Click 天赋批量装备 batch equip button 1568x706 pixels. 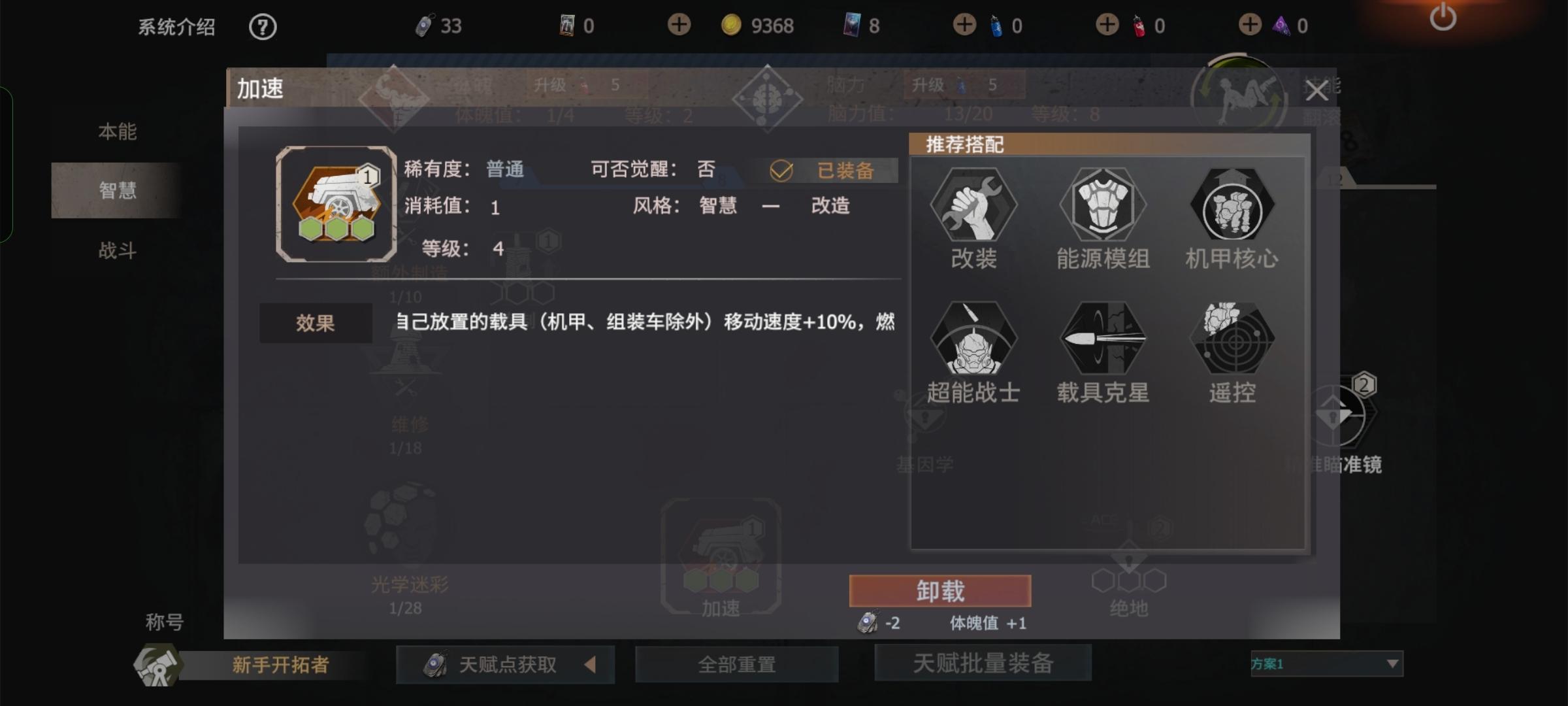(x=983, y=663)
